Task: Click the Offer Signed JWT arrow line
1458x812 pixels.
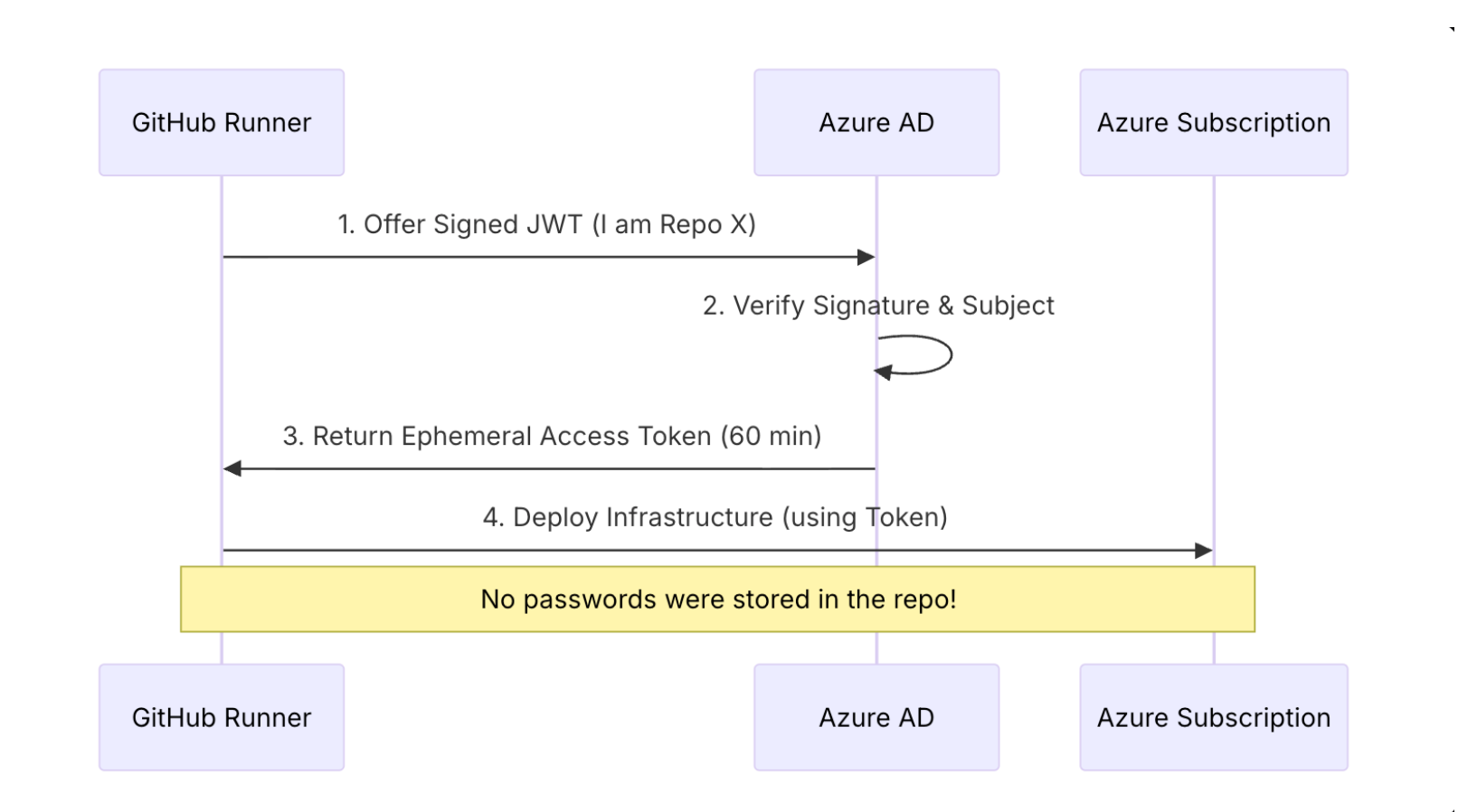Action: pyautogui.click(x=543, y=258)
